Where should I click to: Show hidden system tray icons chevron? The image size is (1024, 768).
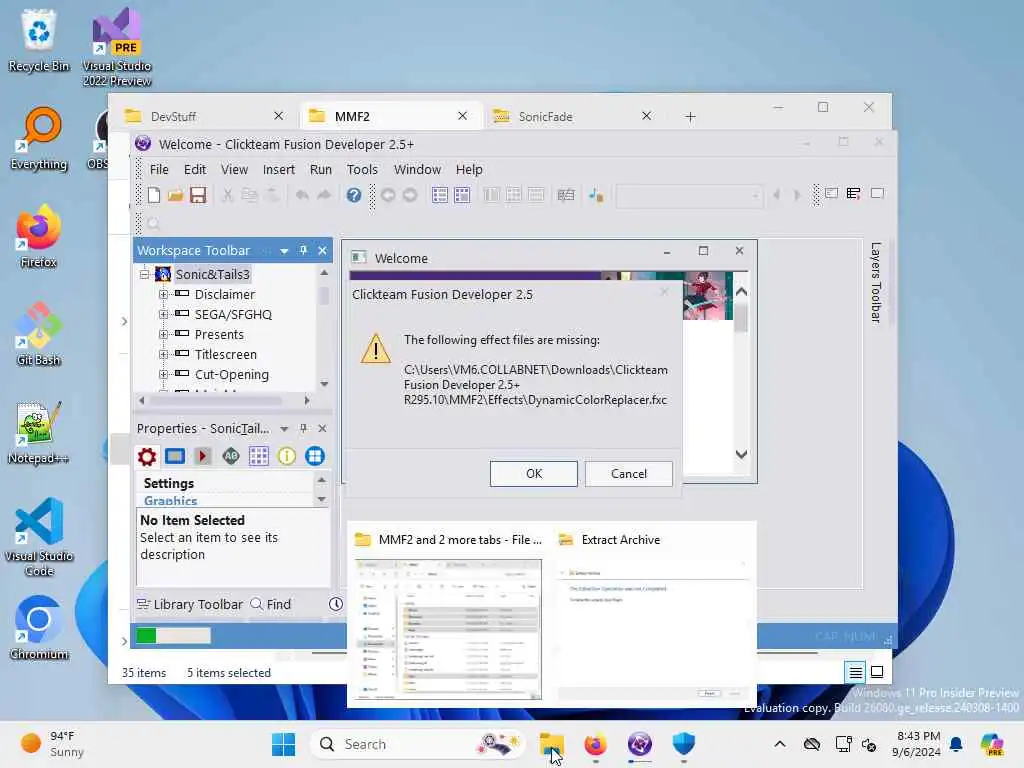(x=780, y=744)
